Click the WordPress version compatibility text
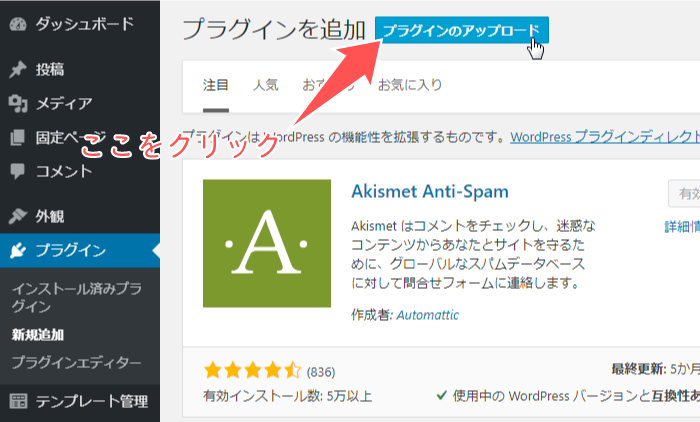 (576, 396)
